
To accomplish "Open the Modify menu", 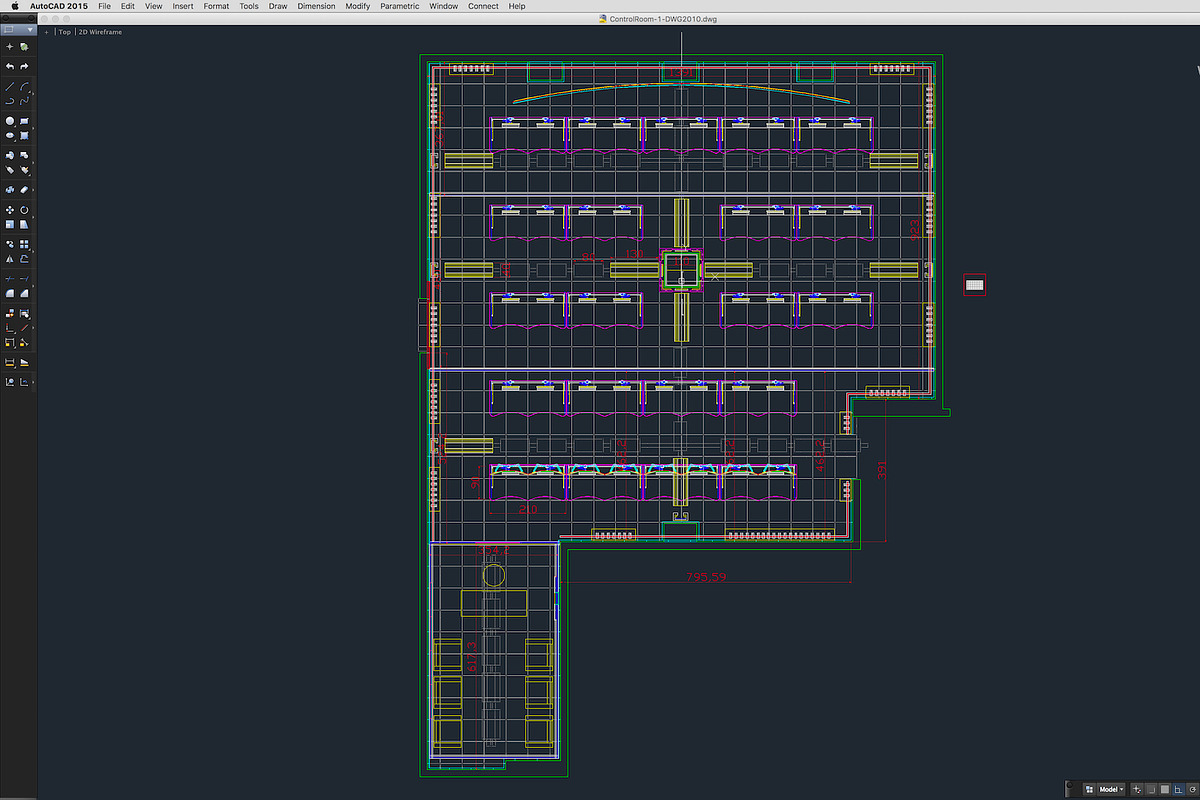I will pyautogui.click(x=357, y=6).
